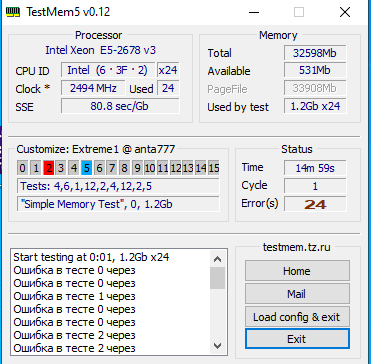The width and height of the screenshot is (371, 364).
Task: Click the PageFile 33908Mb value
Action: click(315, 88)
